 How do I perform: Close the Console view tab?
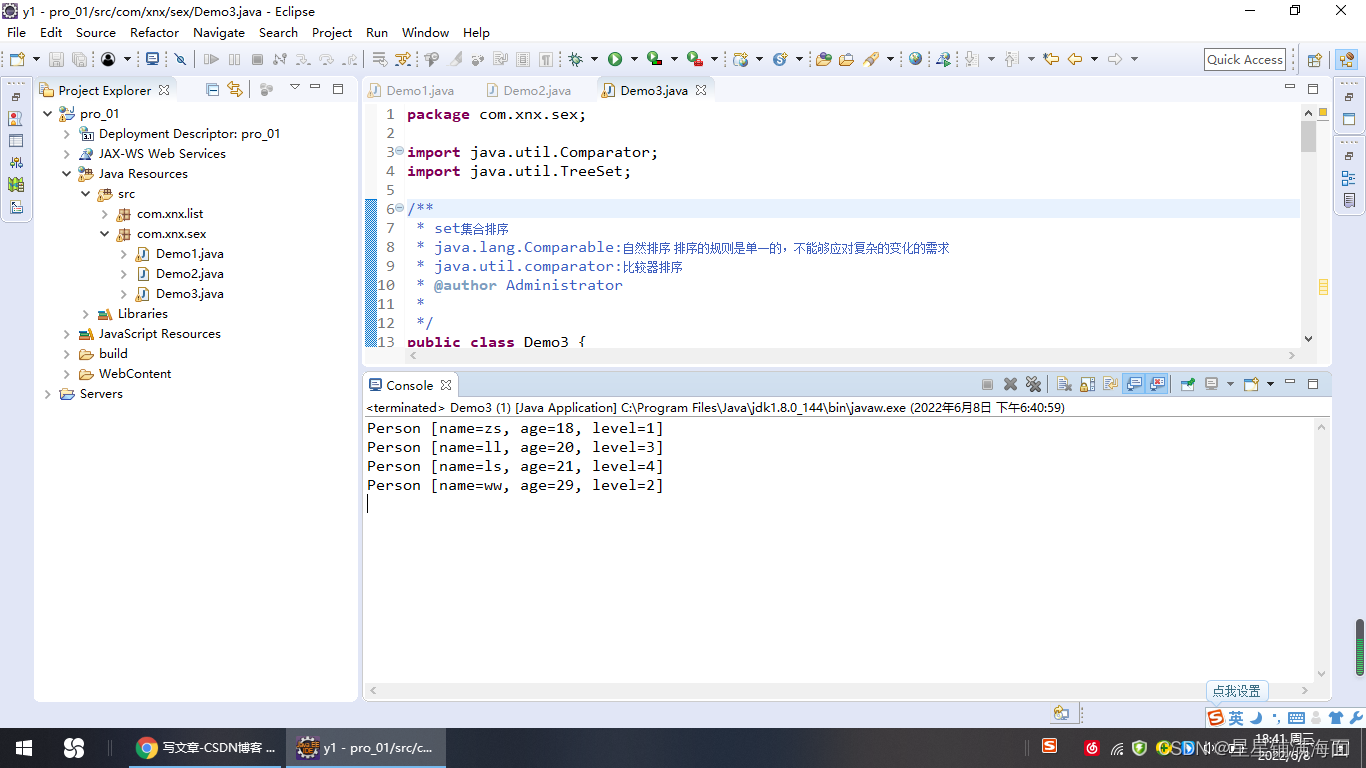pyautogui.click(x=446, y=385)
